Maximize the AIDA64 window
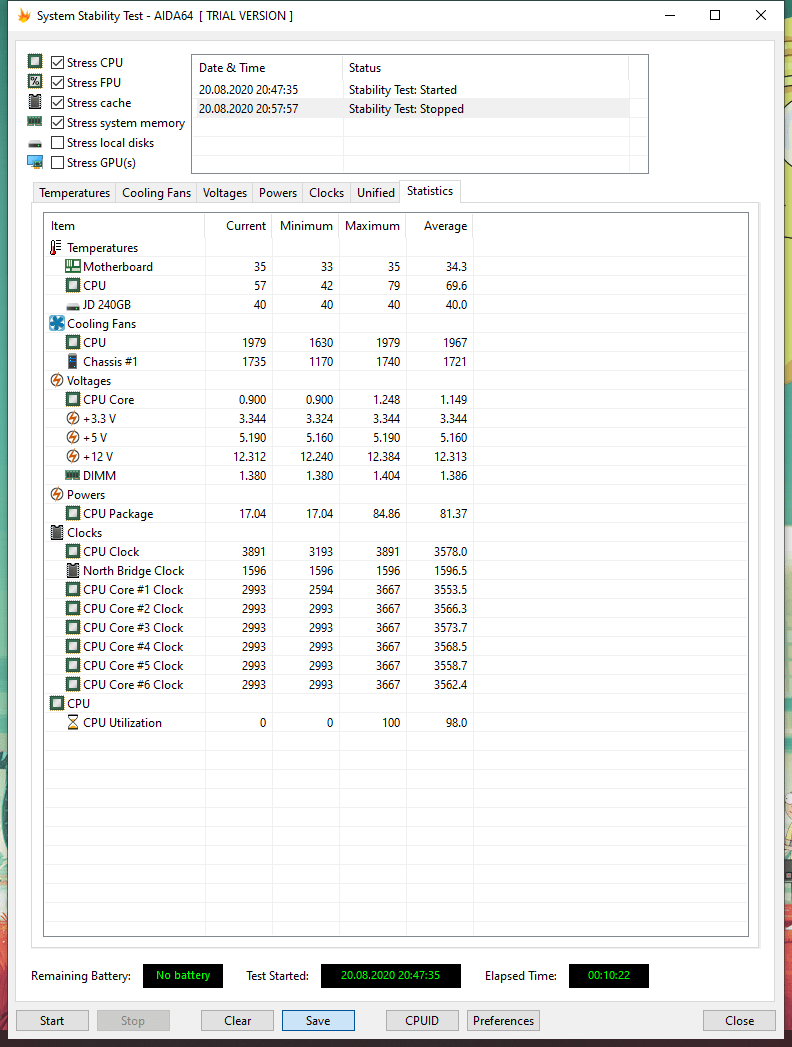The height and width of the screenshot is (1047, 792). tap(715, 15)
